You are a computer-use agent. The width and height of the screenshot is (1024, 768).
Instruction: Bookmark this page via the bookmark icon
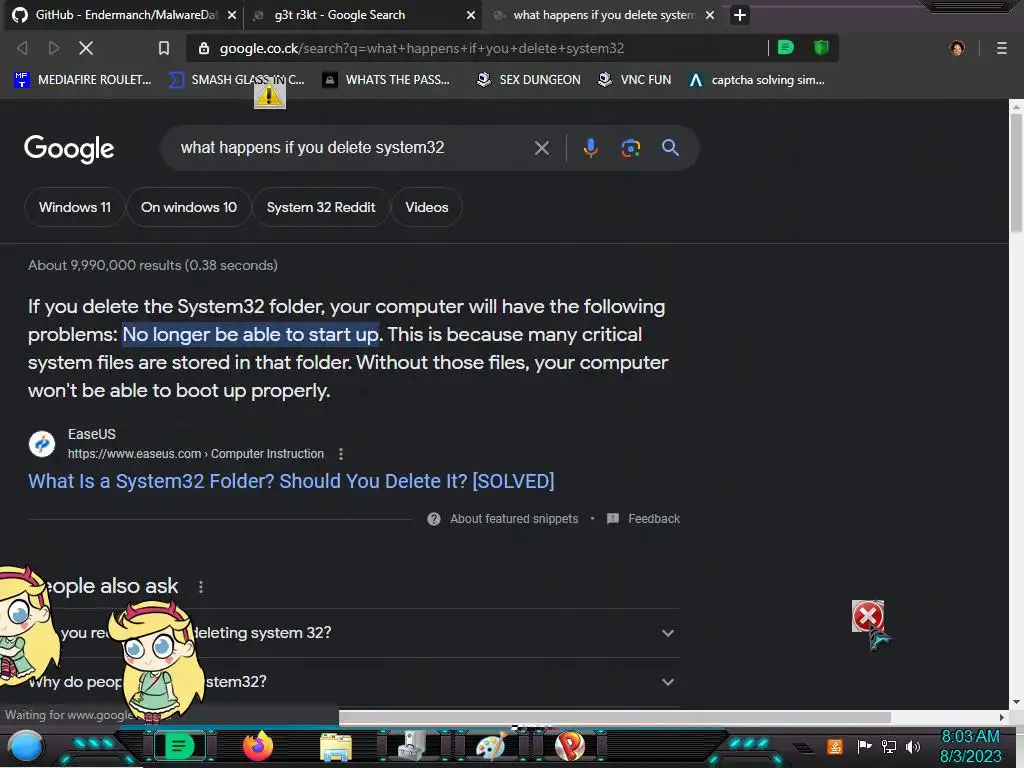point(164,48)
